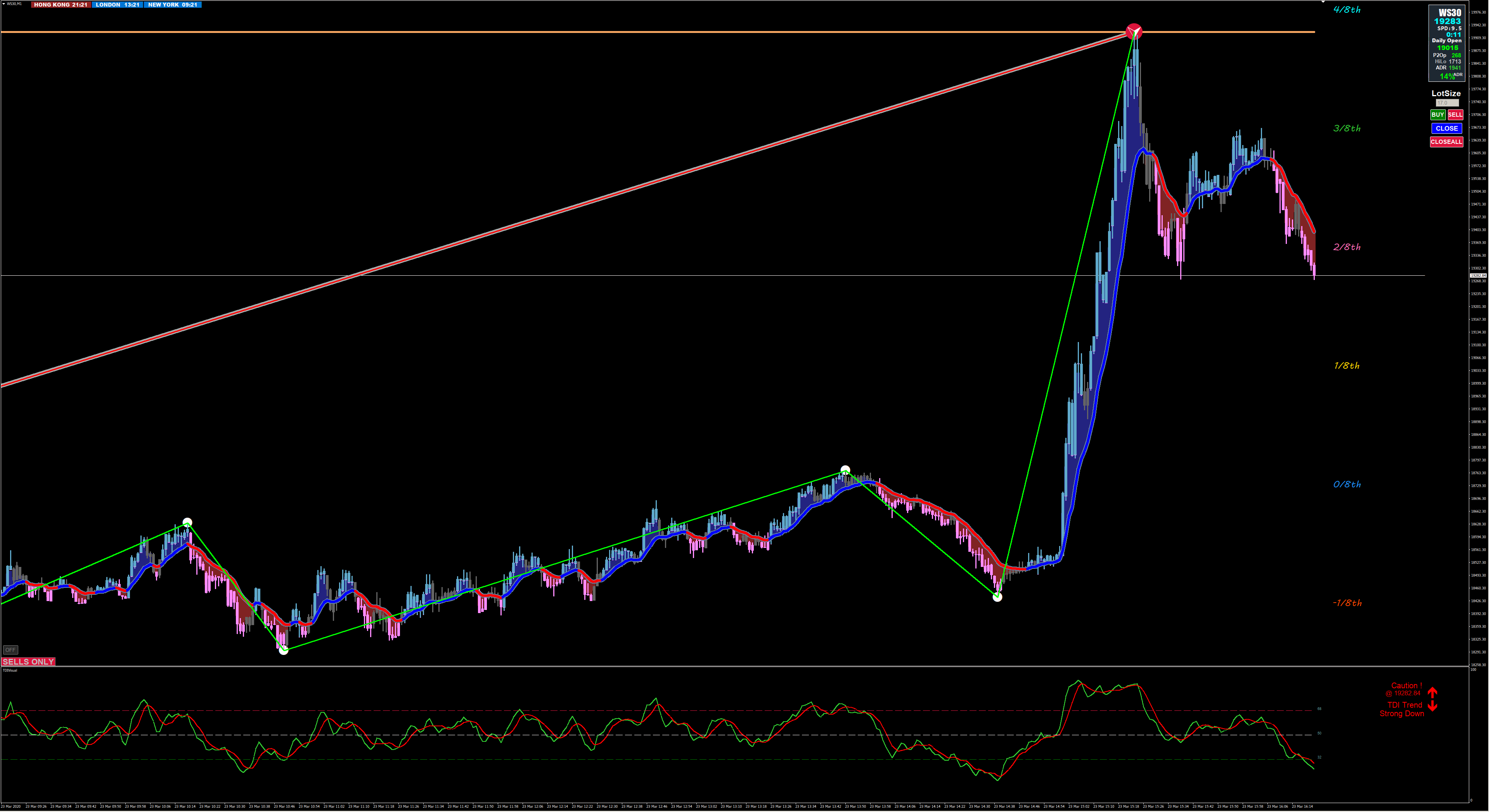This screenshot has width=1489, height=812.
Task: Click the white zigzag dot near -1/8th level
Action: pos(997,597)
